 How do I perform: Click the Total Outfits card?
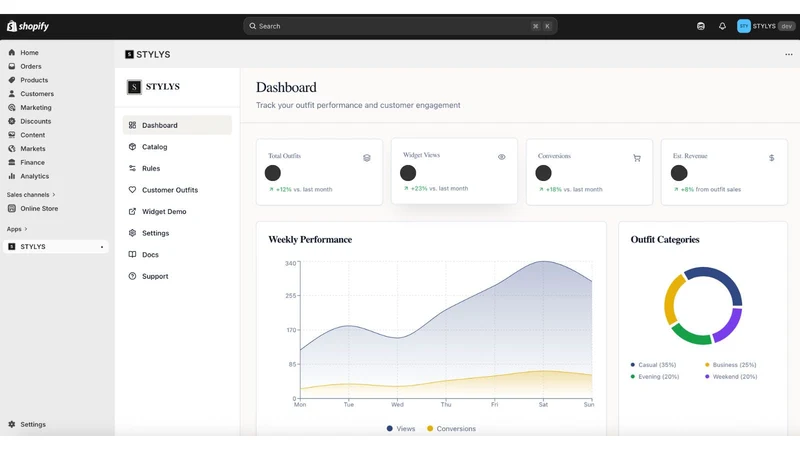click(319, 172)
